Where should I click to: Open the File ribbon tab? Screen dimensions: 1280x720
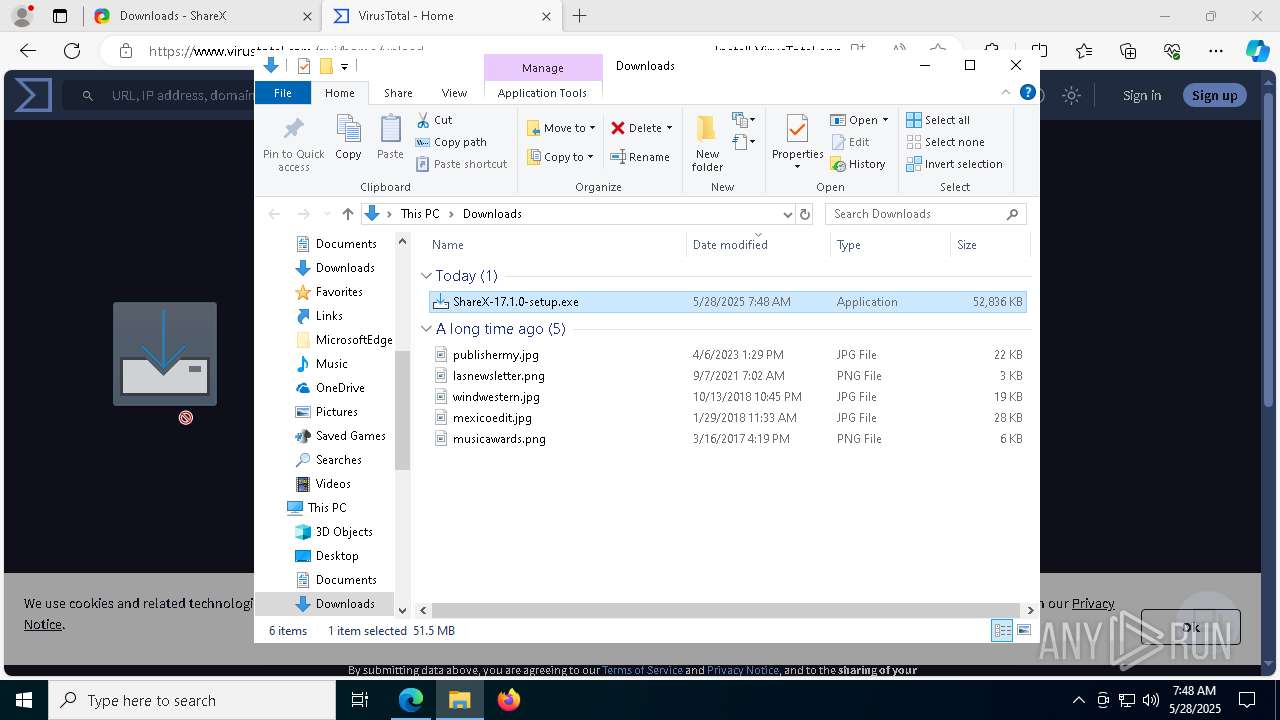click(283, 93)
